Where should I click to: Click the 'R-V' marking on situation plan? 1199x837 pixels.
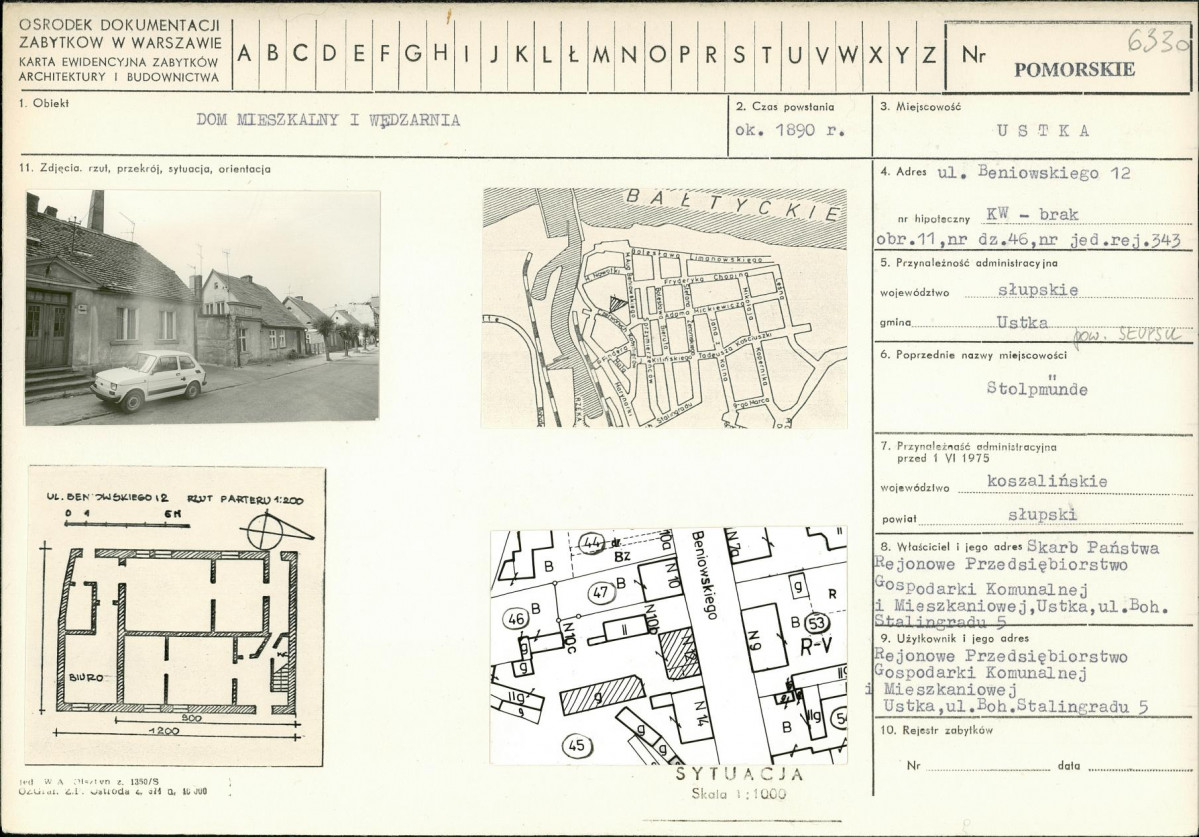(817, 649)
